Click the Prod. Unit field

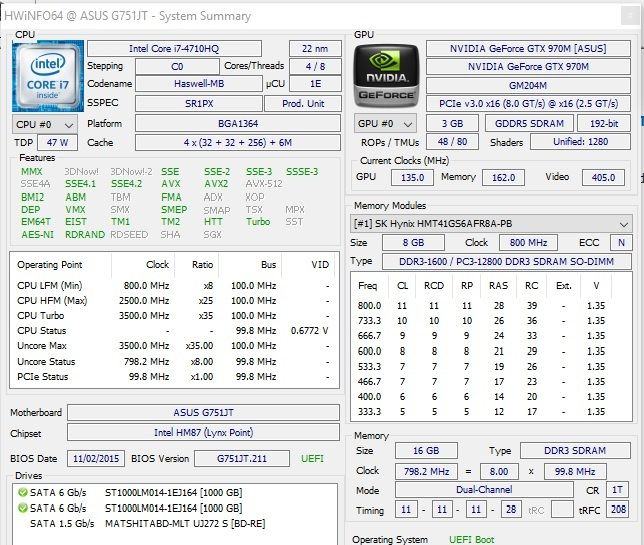303,103
